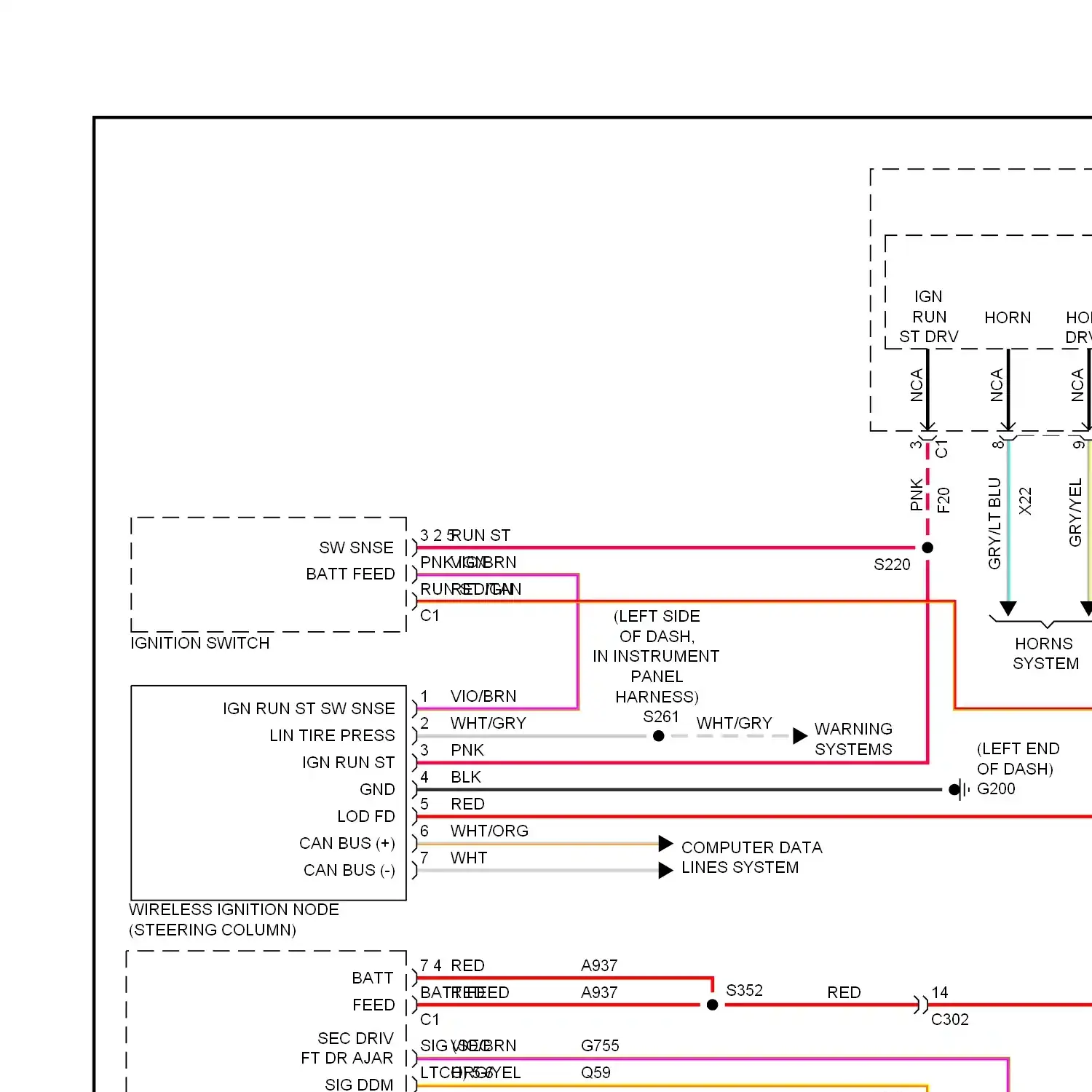Click the arrowhead on the WHT/ORG wire
The height and width of the screenshot is (1092, 1092).
pos(665,844)
